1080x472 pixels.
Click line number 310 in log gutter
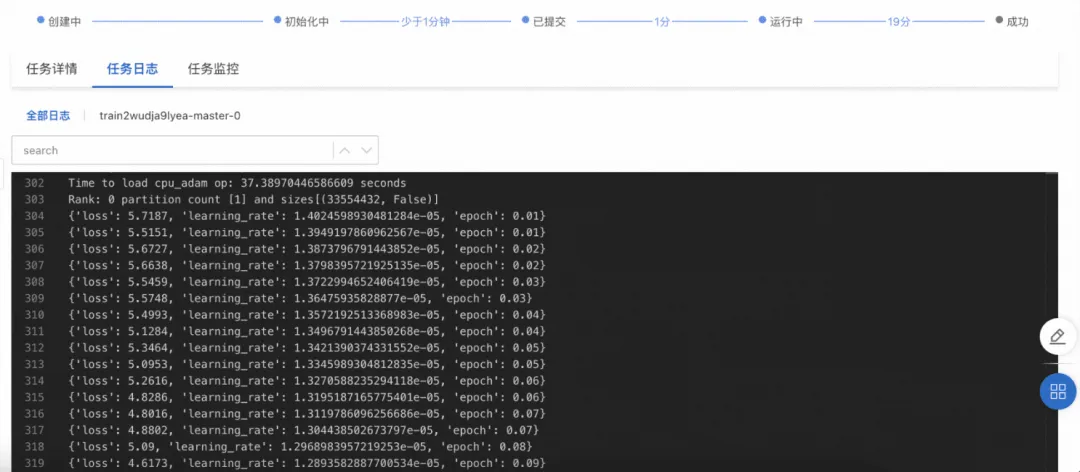point(34,315)
